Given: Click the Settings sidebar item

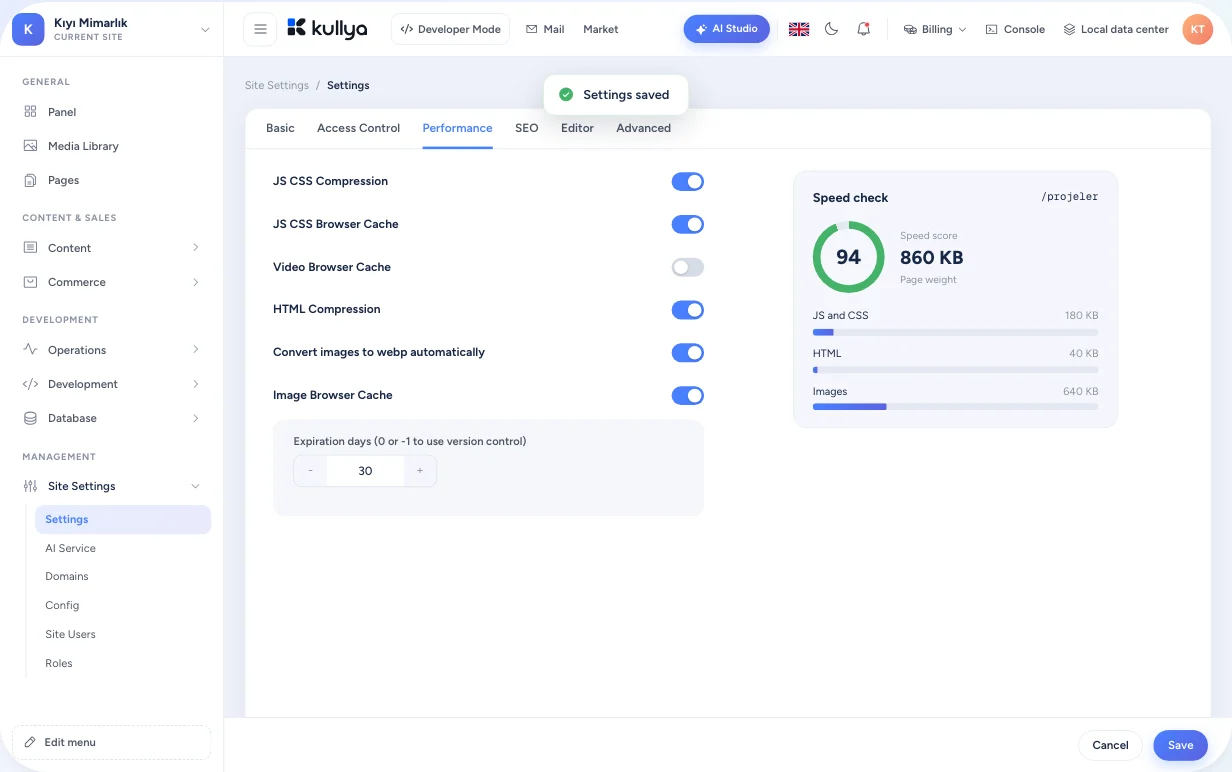Looking at the screenshot, I should tap(123, 519).
